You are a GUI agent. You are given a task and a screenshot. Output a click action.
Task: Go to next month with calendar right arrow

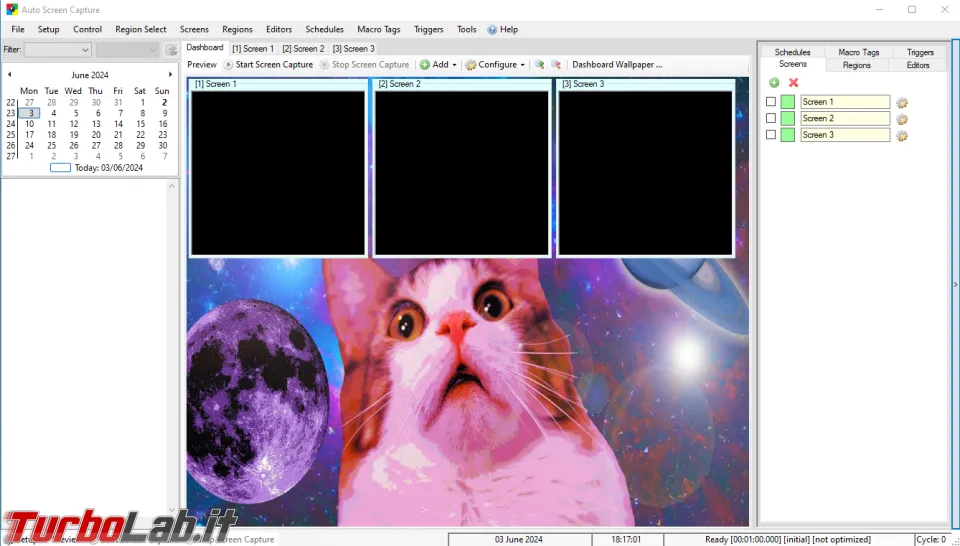pos(170,75)
